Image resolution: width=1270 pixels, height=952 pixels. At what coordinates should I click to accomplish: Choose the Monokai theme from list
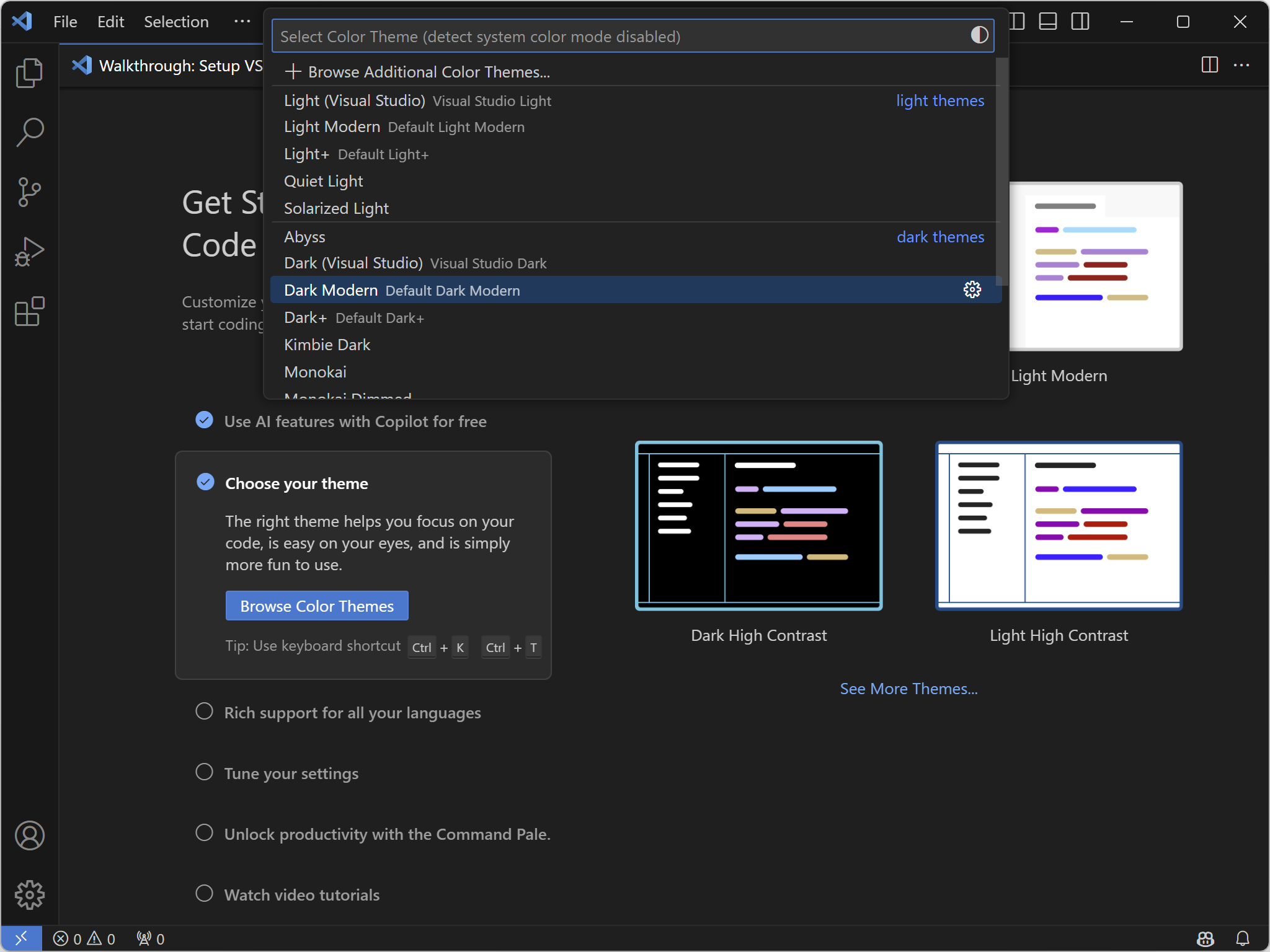[315, 372]
